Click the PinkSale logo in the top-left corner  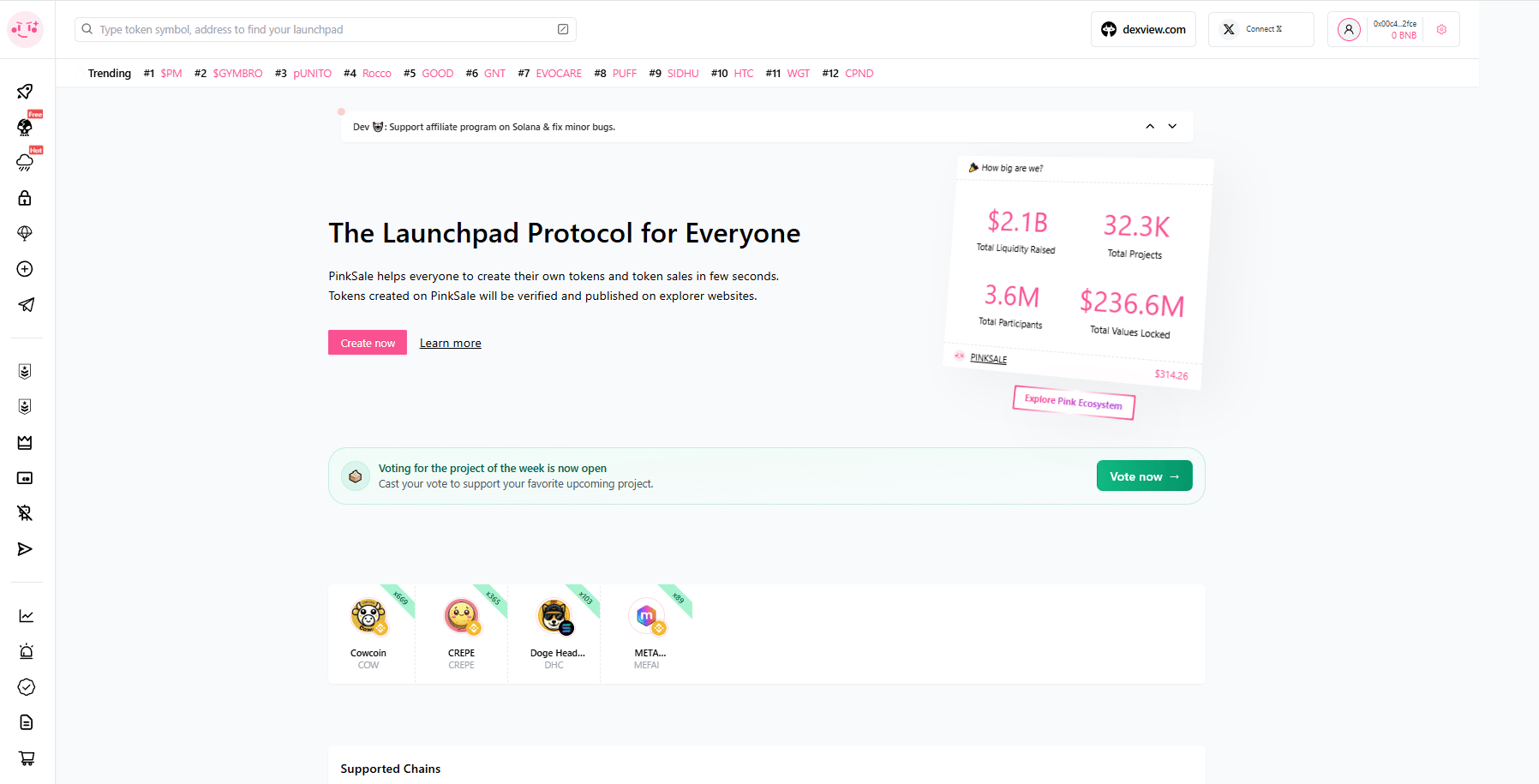26,28
